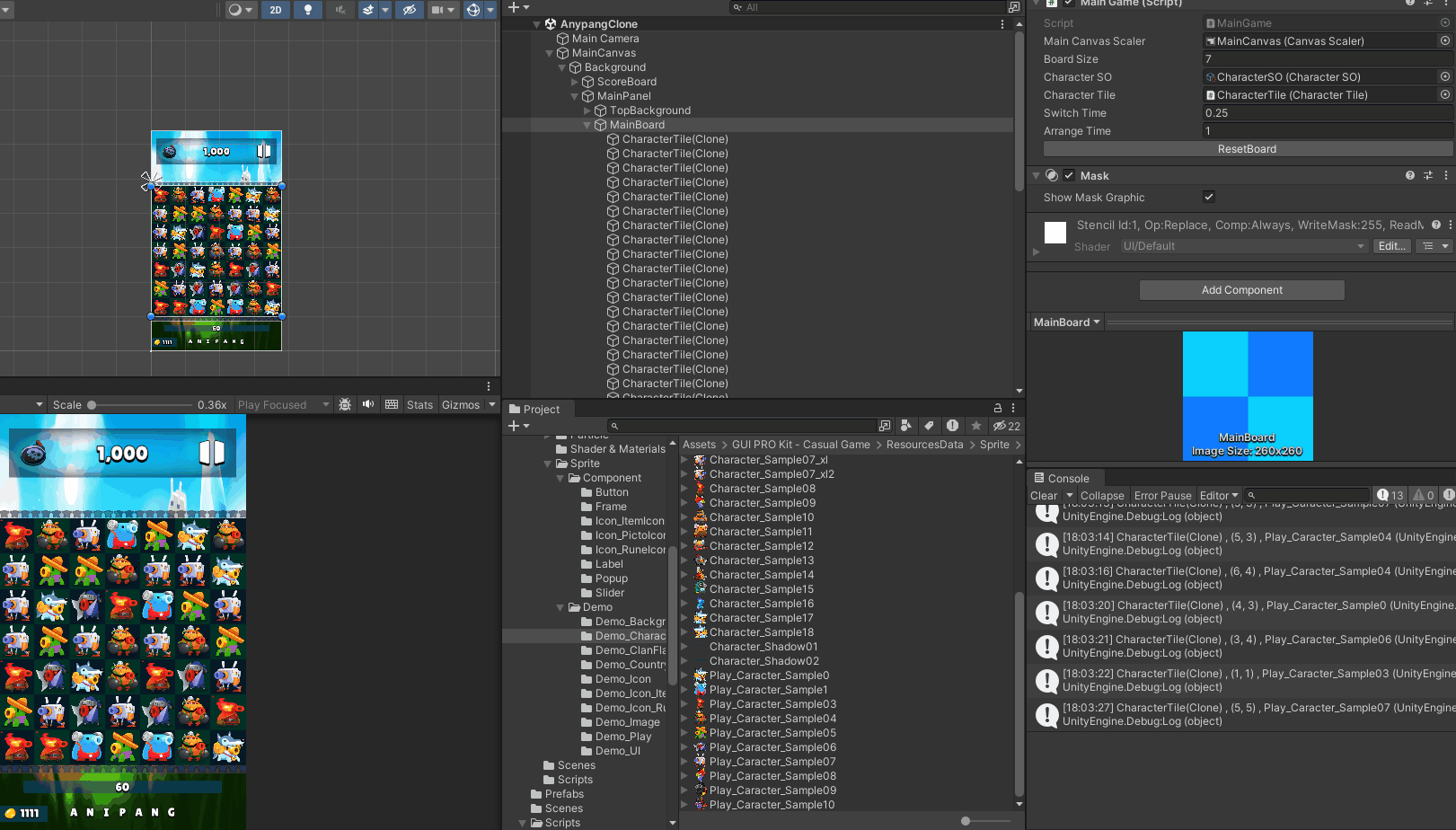
Task: Click the material Edit button
Action: pos(1392,246)
